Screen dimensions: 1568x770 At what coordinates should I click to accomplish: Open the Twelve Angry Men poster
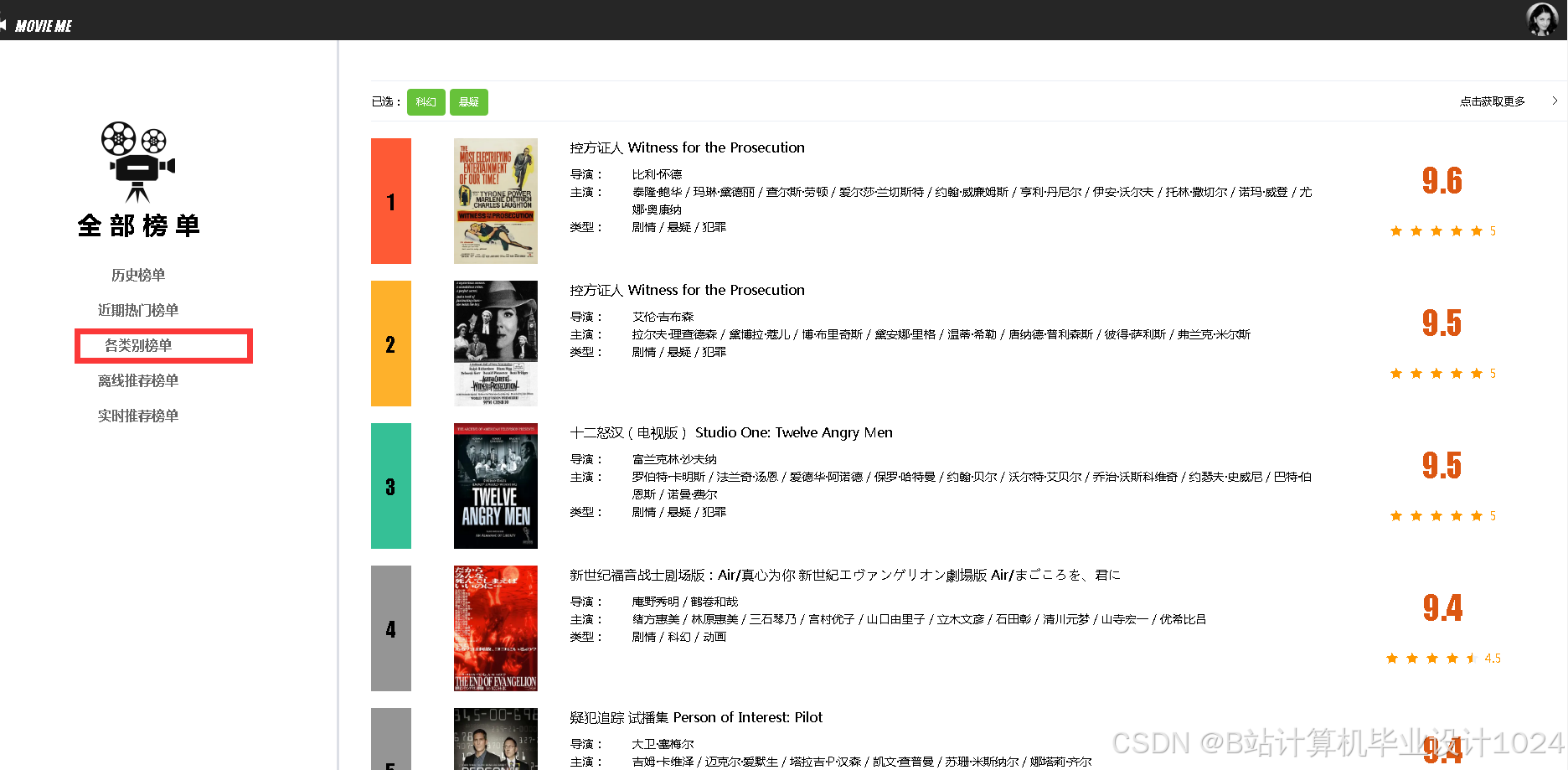(496, 486)
